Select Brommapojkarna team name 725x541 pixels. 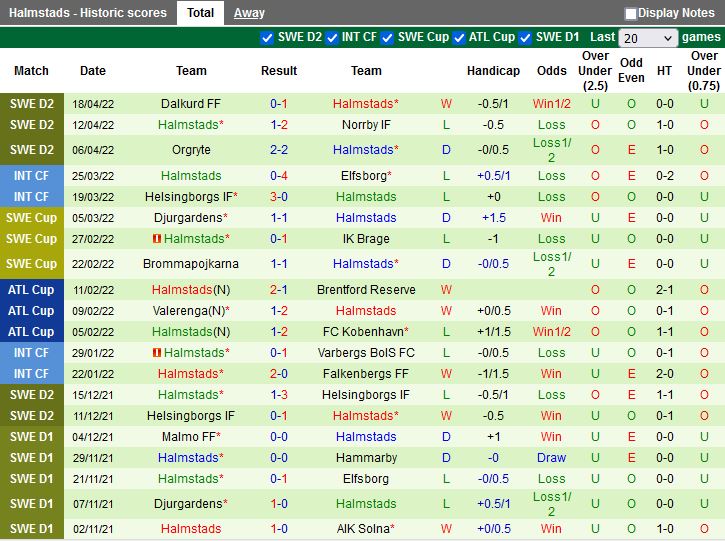[191, 264]
